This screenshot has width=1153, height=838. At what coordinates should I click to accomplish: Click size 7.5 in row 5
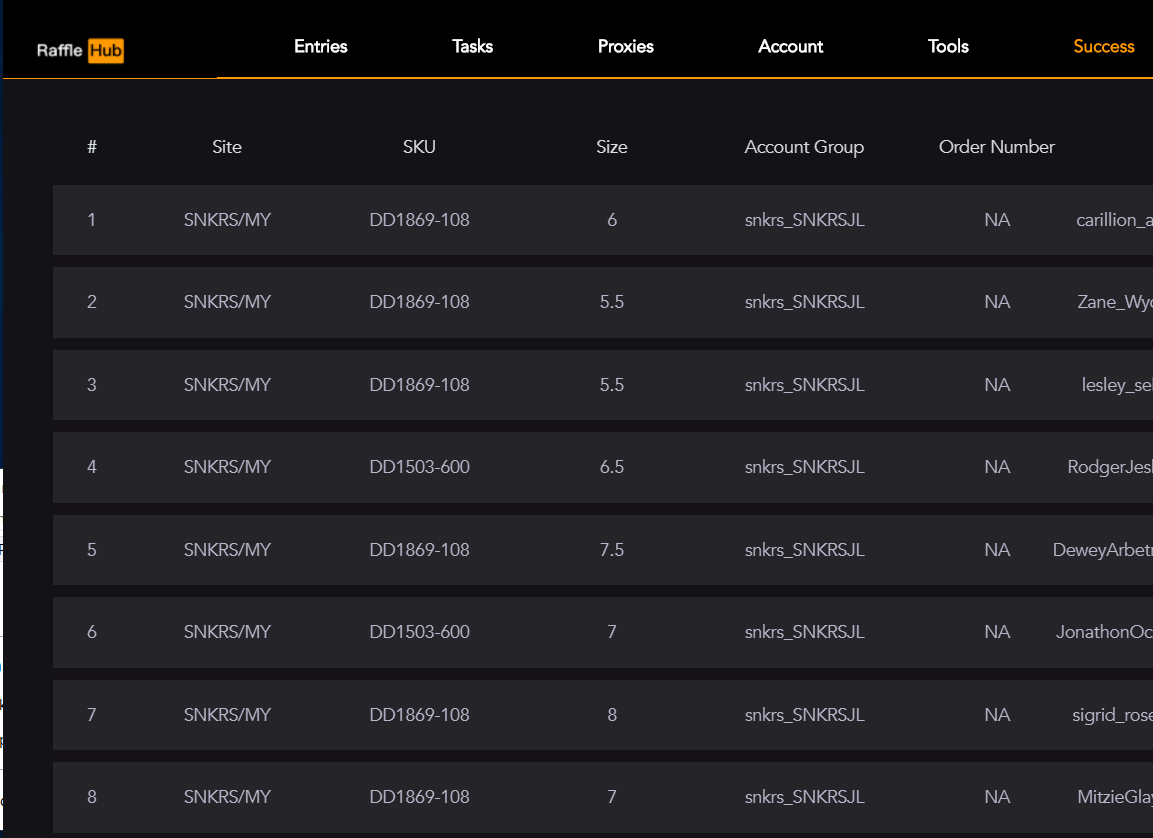[612, 550]
